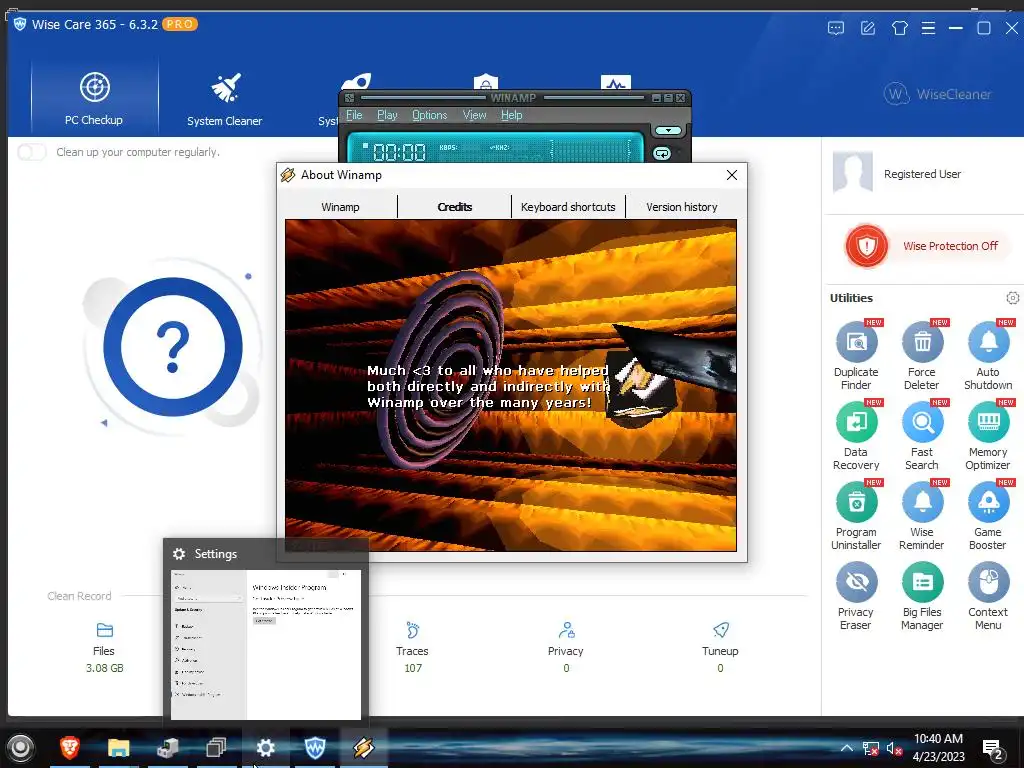Launch Program Uninstaller utility

click(x=856, y=516)
